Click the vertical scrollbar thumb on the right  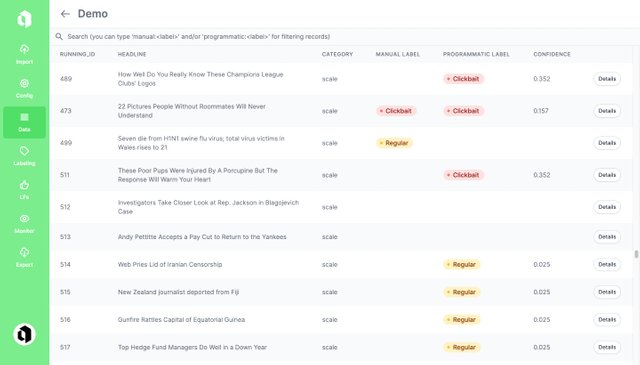tap(636, 254)
